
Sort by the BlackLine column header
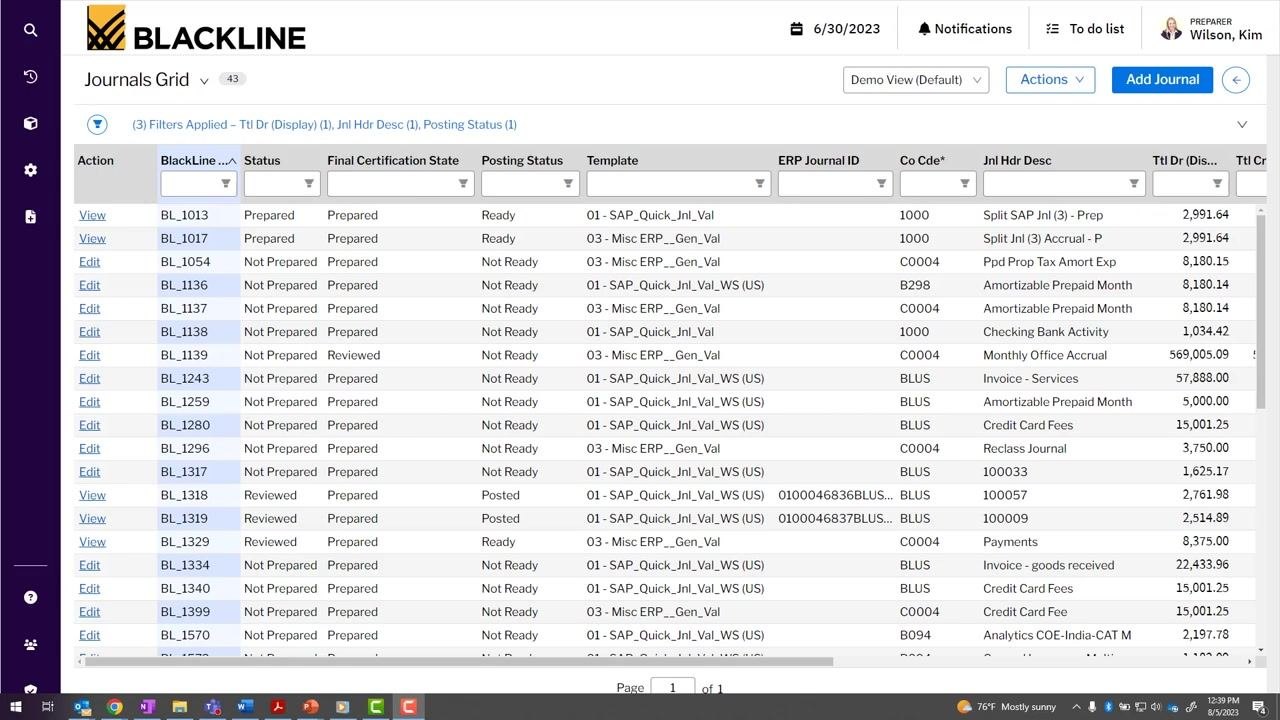click(x=198, y=160)
